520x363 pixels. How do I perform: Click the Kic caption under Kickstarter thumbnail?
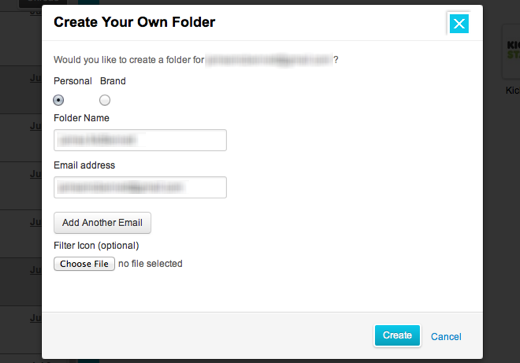coord(513,90)
